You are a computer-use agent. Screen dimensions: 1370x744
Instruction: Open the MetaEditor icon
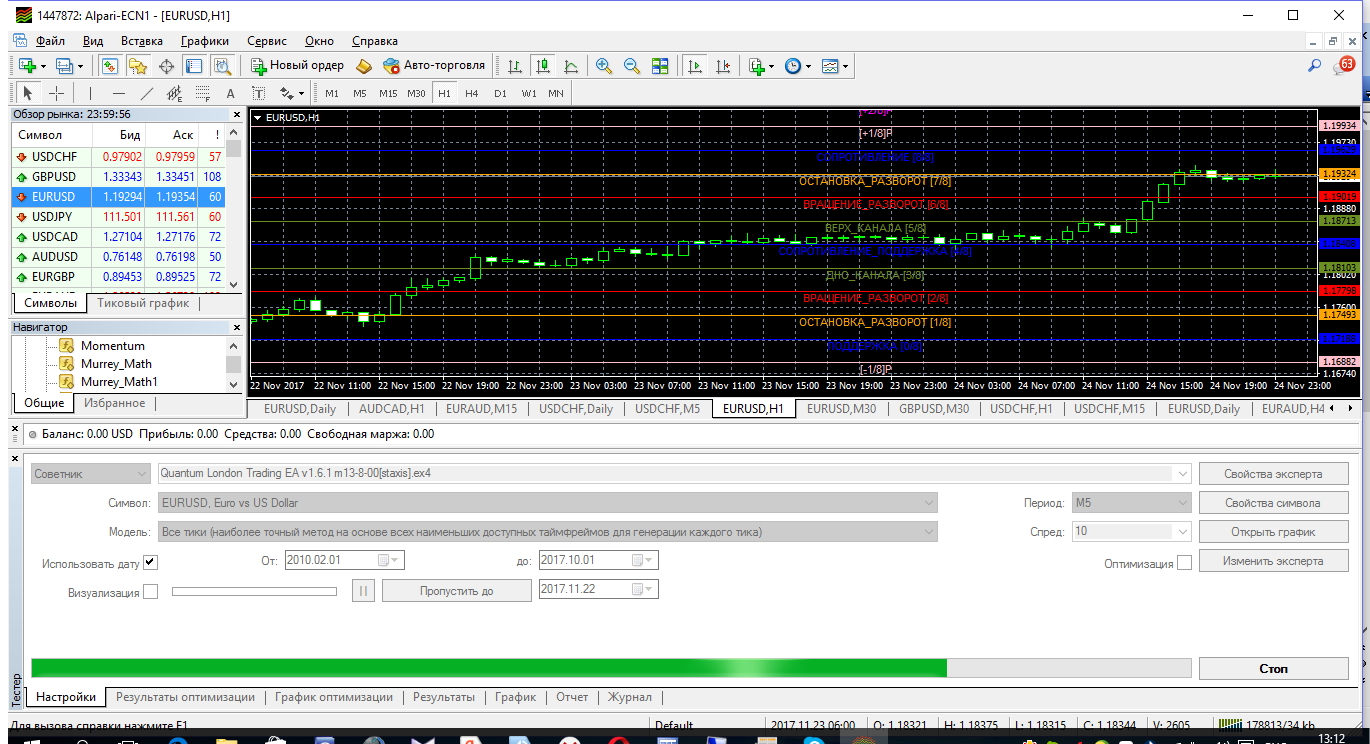(364, 65)
